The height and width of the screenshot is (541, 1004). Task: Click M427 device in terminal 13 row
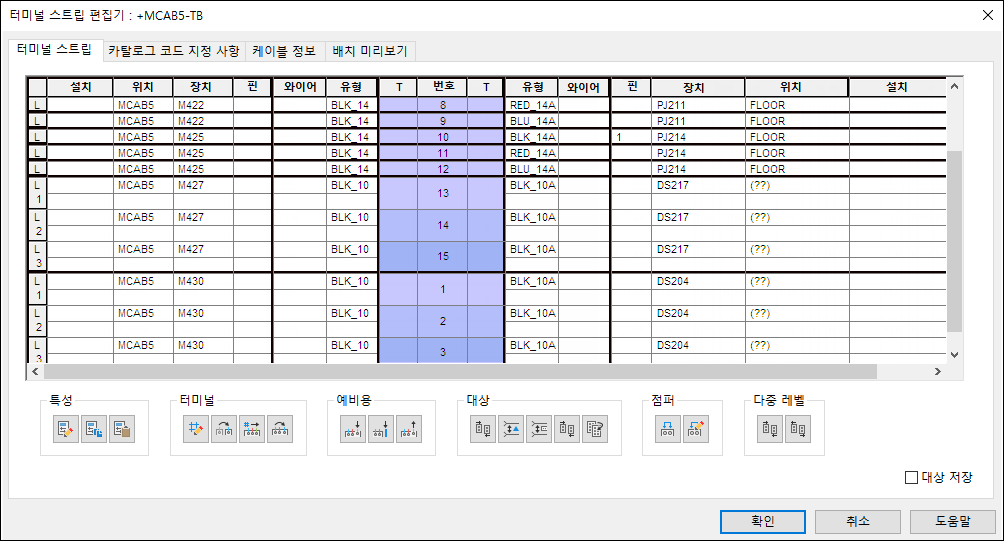coord(203,185)
